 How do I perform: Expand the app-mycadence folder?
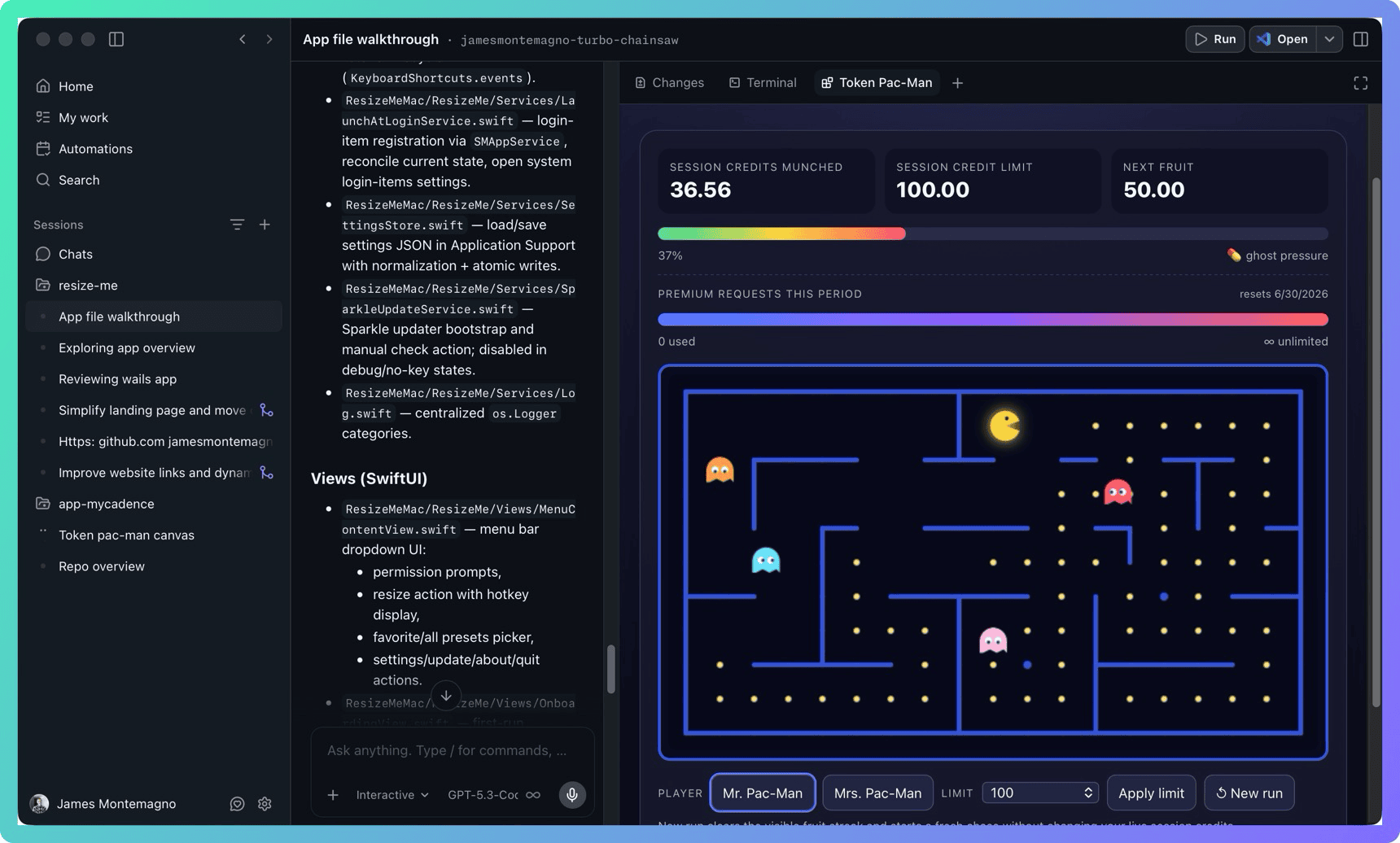[106, 504]
